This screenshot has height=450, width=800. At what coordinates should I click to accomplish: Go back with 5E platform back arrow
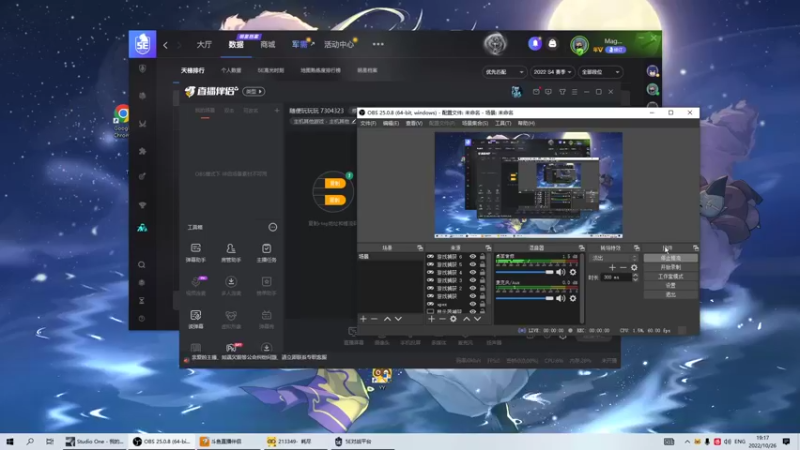point(165,45)
